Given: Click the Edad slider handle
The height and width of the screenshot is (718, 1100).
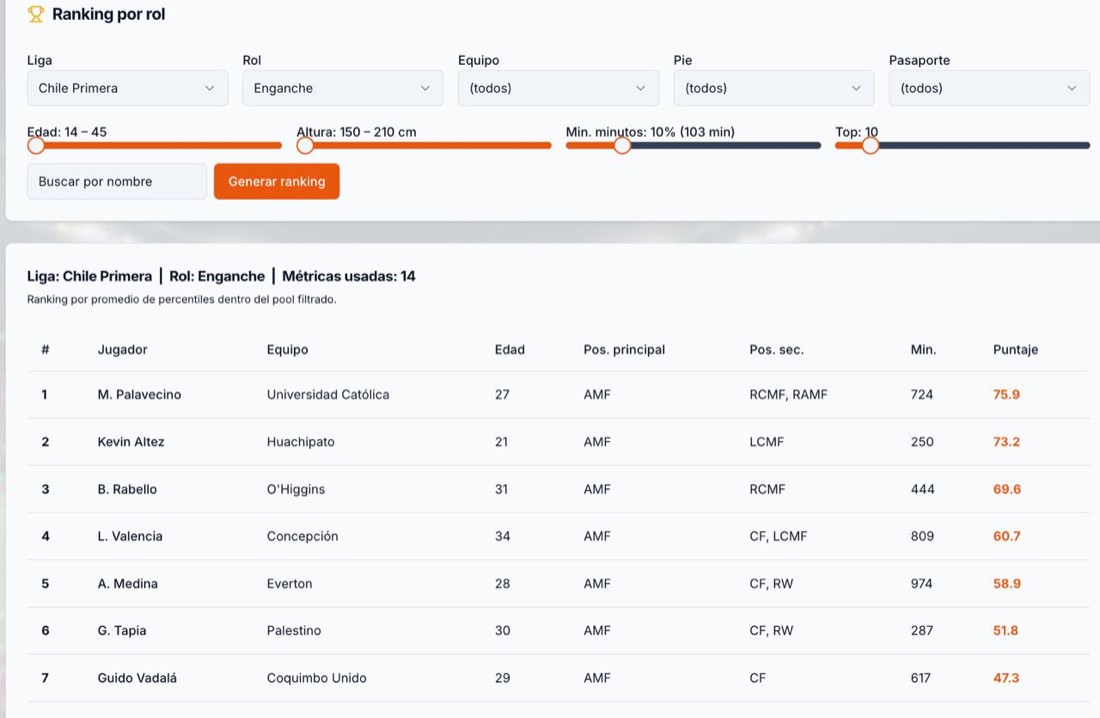Looking at the screenshot, I should pos(36,145).
